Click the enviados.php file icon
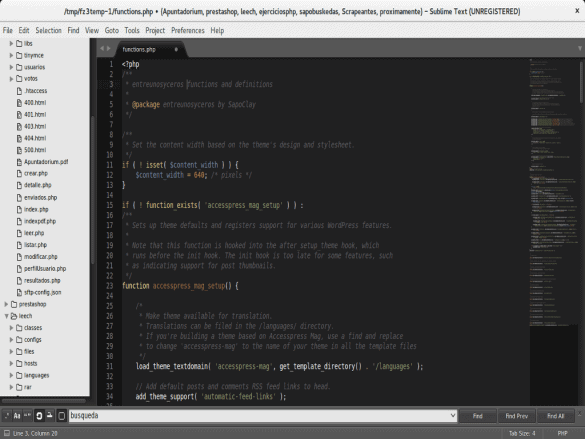The width and height of the screenshot is (585, 439). pos(19,198)
